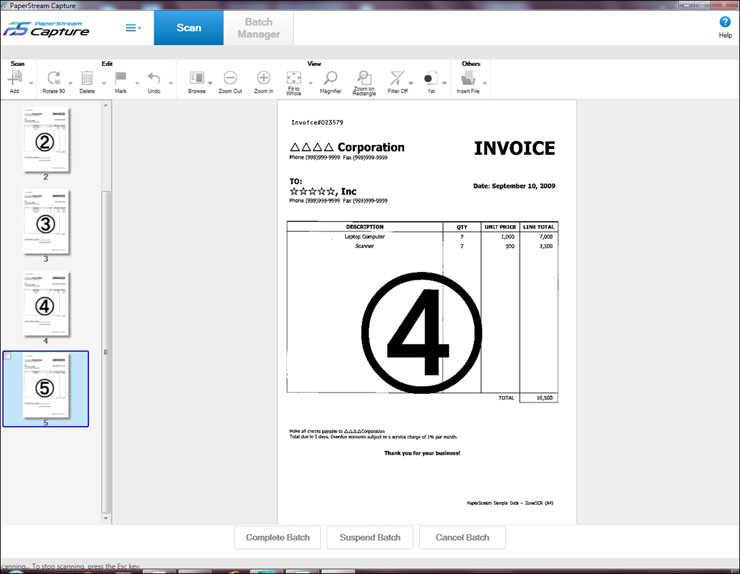Rotate the page with Rotate 90
This screenshot has height=574, width=740.
pyautogui.click(x=53, y=79)
